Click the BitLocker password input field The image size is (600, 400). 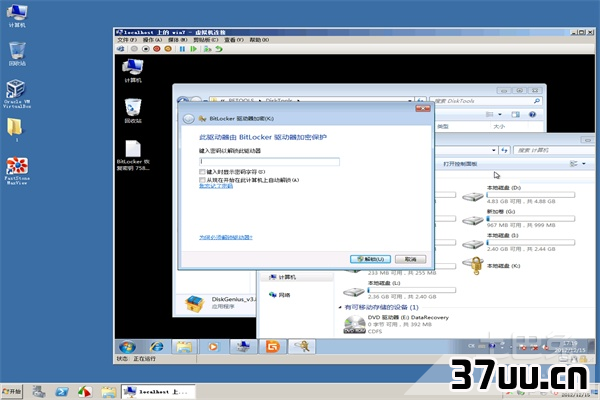pos(269,162)
